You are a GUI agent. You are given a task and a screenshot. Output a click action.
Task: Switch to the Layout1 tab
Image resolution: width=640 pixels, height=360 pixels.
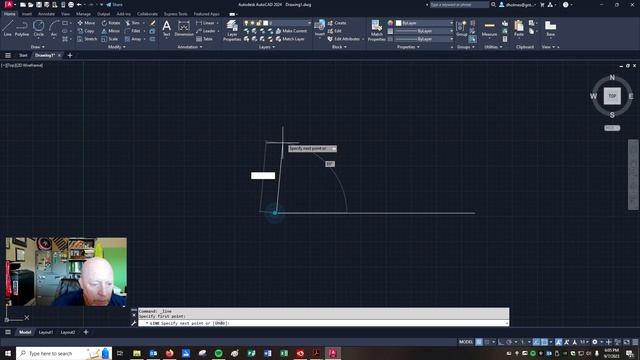46,332
